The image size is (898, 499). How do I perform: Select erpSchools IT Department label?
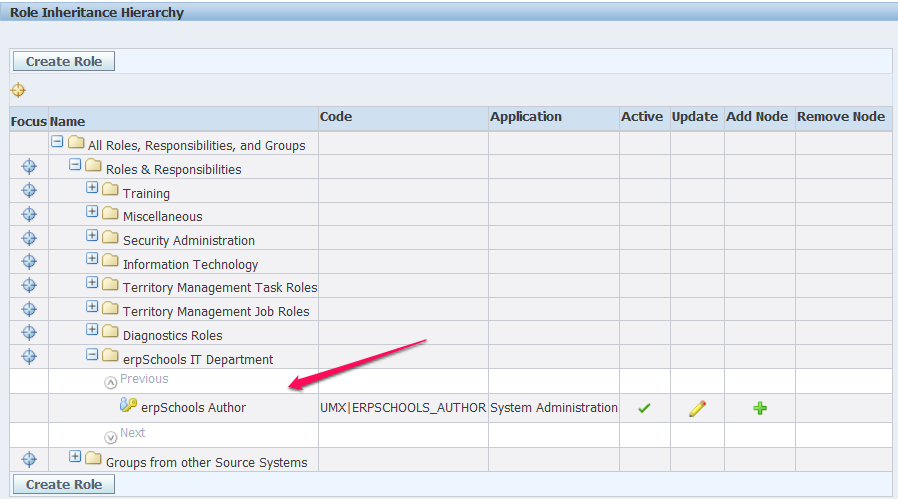tap(198, 359)
